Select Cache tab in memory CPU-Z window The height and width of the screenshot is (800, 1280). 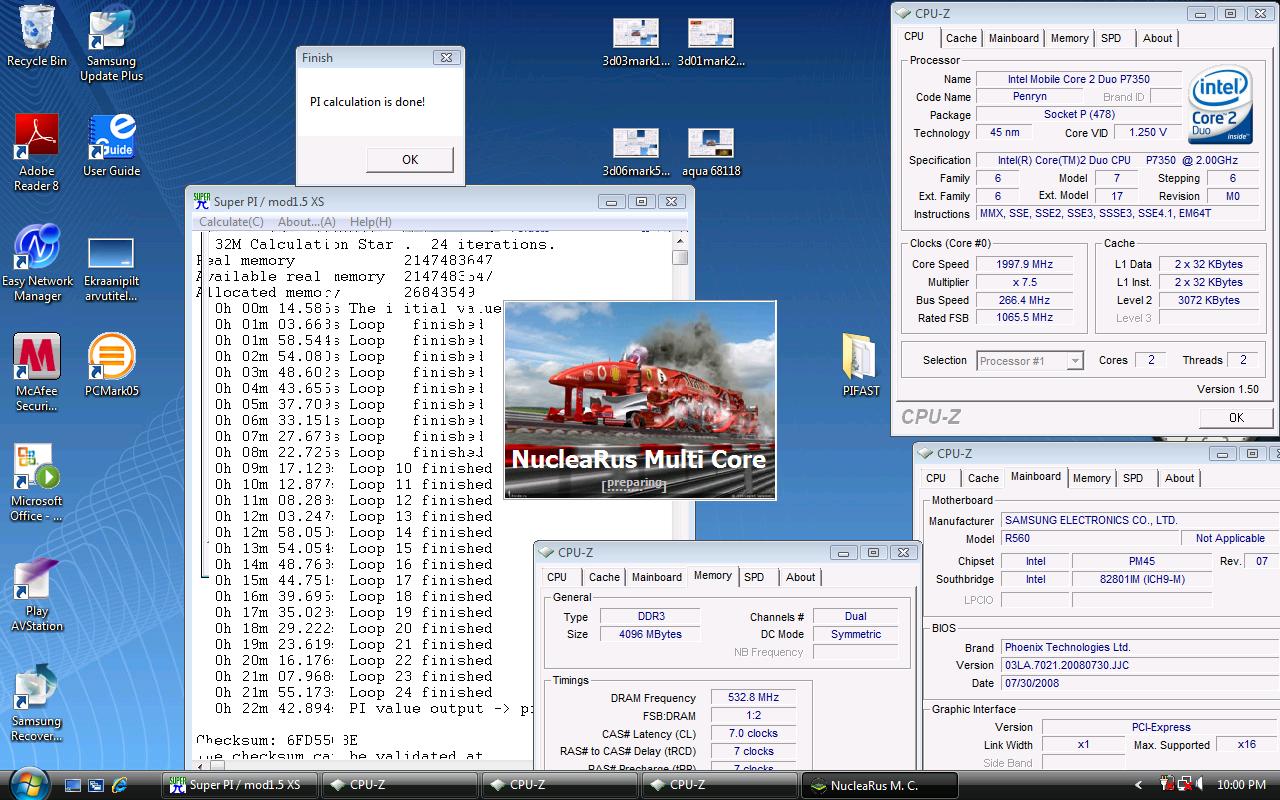604,577
